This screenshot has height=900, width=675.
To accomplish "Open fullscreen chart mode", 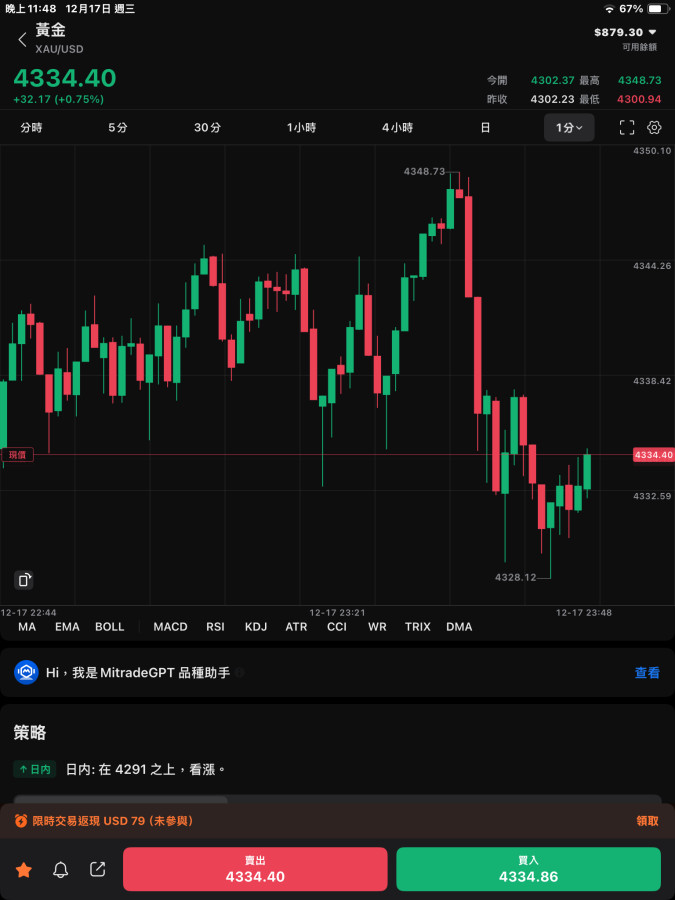I will click(627, 127).
